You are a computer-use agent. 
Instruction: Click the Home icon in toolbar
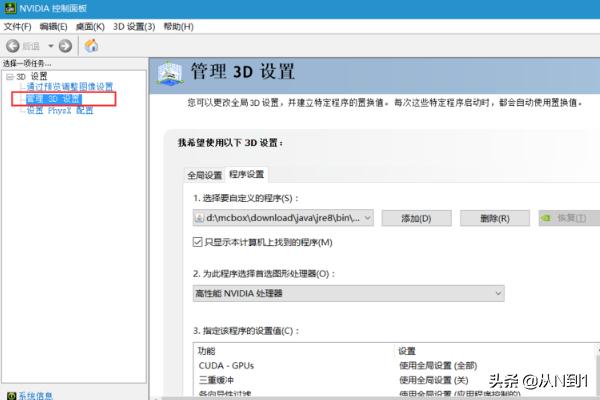[x=91, y=46]
